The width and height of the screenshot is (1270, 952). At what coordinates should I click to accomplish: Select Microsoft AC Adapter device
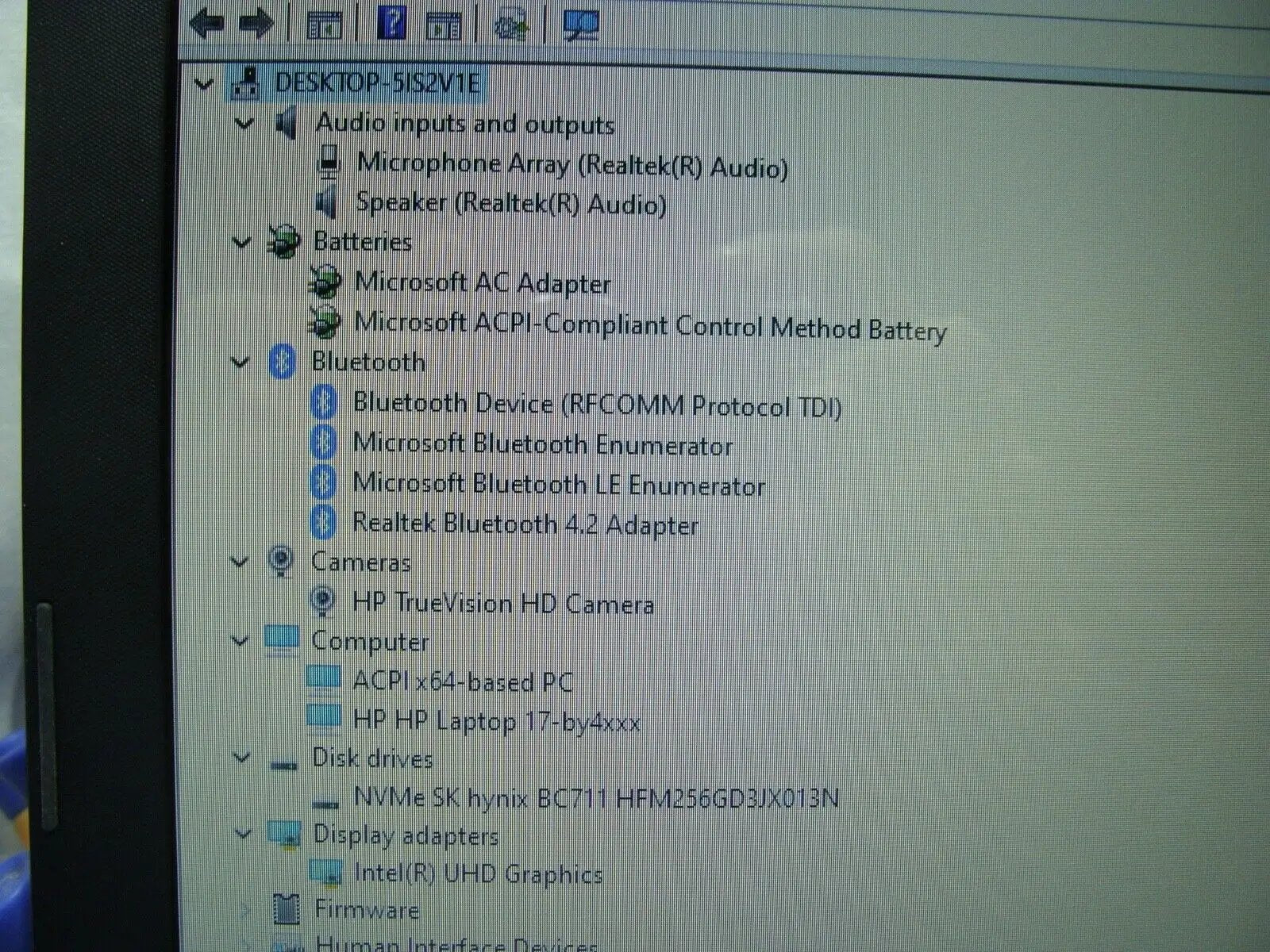483,282
